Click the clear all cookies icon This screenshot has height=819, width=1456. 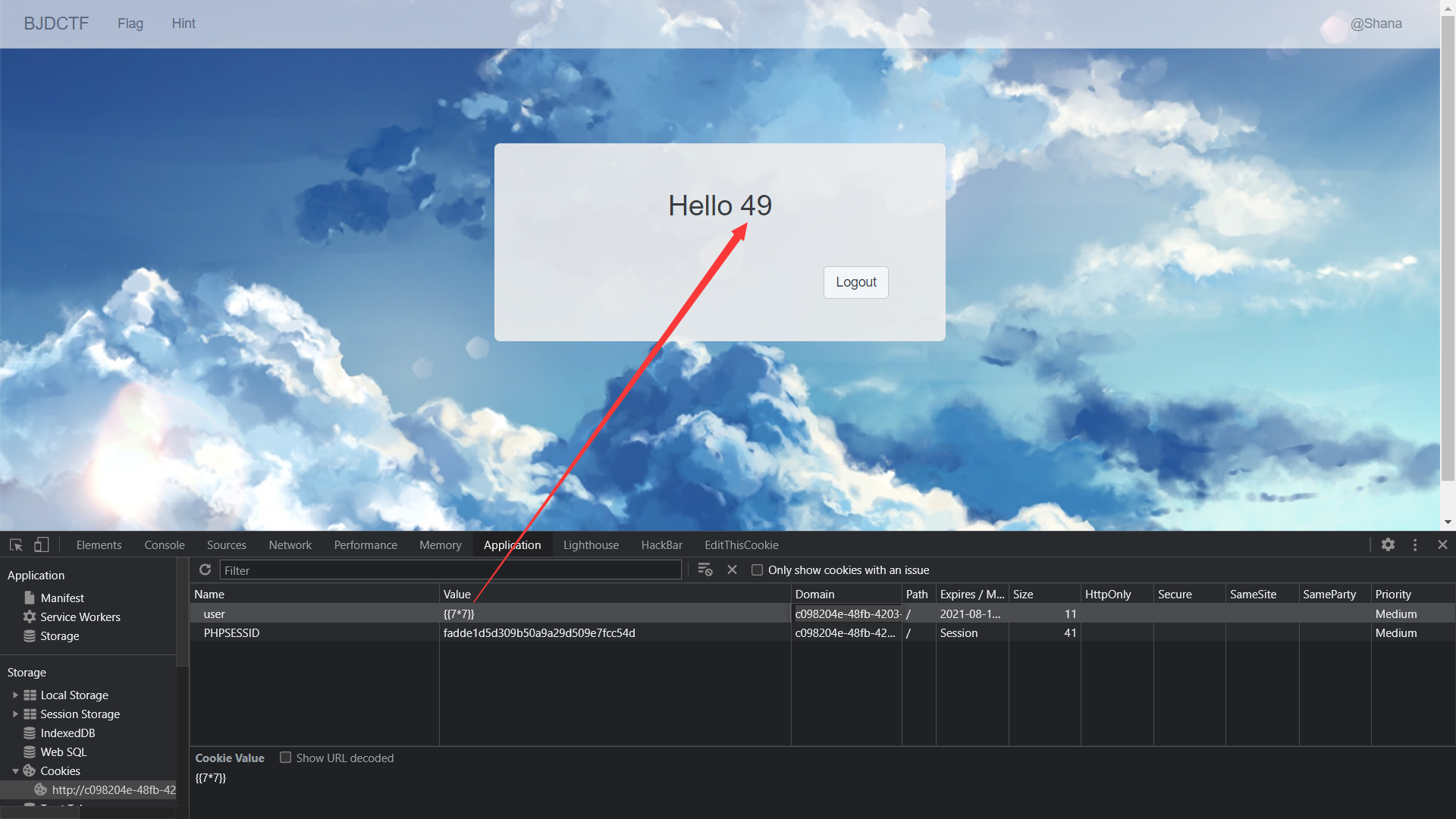(704, 570)
